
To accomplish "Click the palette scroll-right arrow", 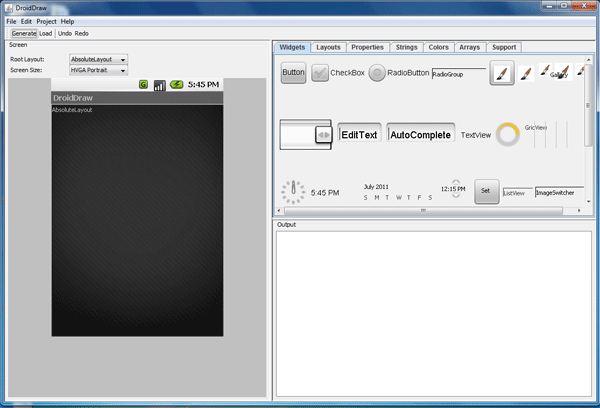I will tap(579, 210).
